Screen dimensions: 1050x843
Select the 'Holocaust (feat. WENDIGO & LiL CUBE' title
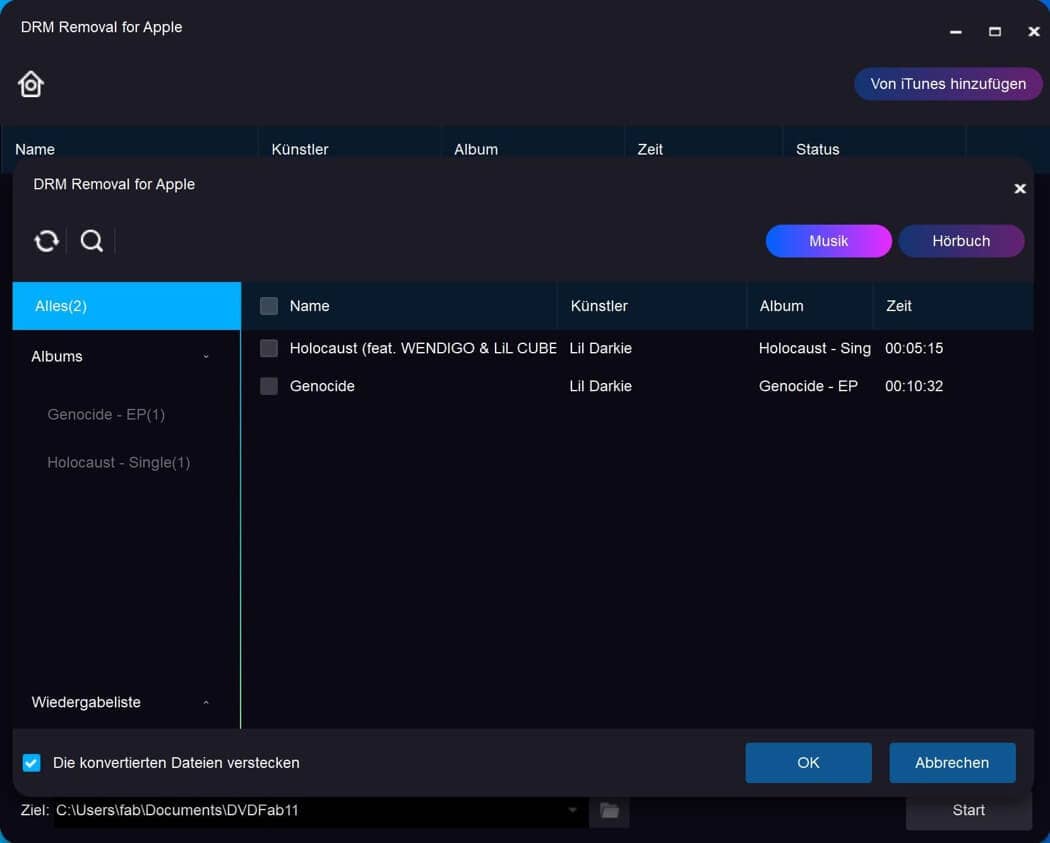pyautogui.click(x=423, y=348)
